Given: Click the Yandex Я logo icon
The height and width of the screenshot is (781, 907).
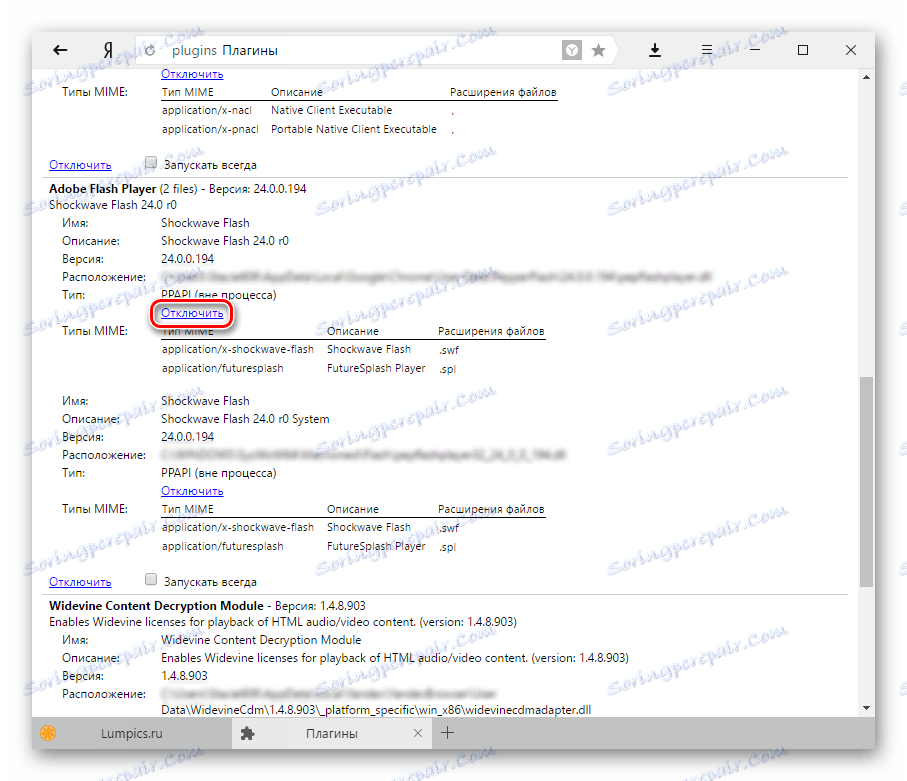Looking at the screenshot, I should click(x=106, y=49).
